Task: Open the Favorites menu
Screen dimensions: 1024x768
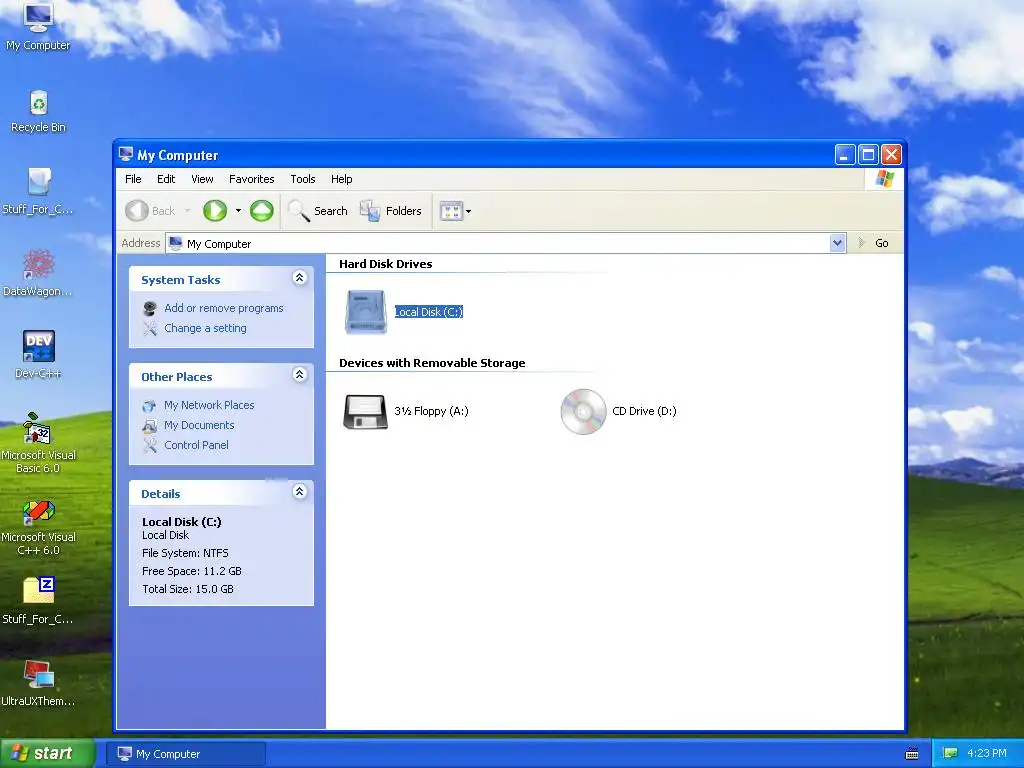Action: pos(251,179)
